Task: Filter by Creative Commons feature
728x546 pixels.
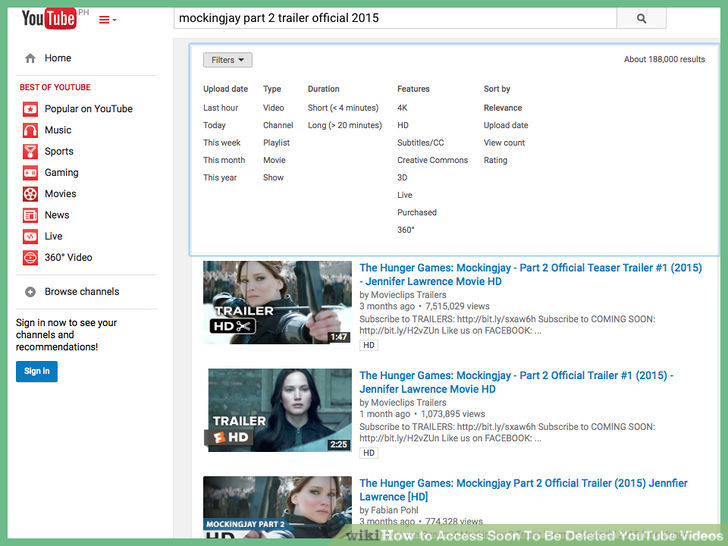Action: pos(432,160)
